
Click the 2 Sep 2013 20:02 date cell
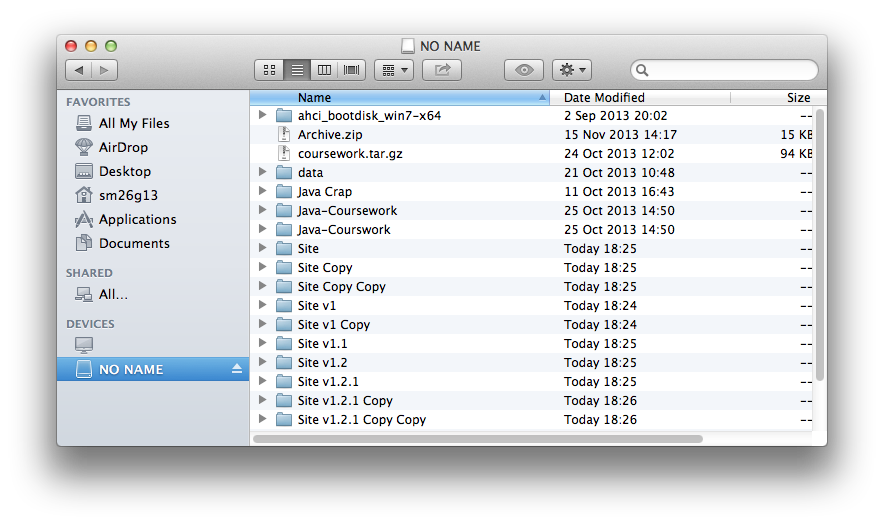[x=616, y=116]
